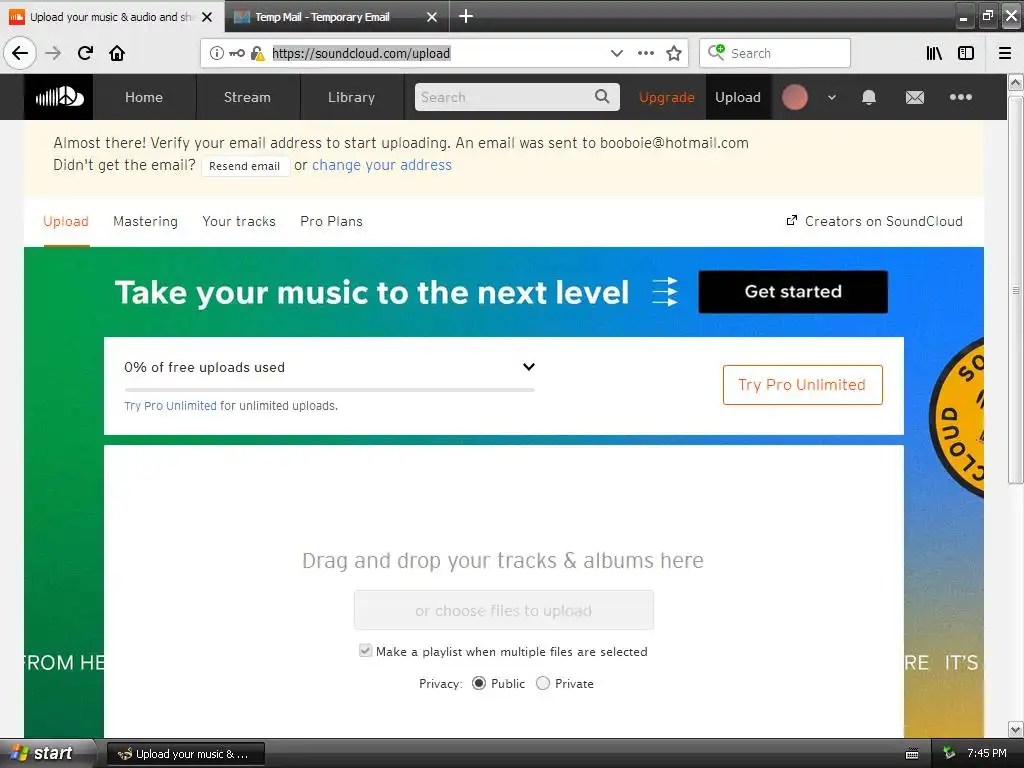The width and height of the screenshot is (1024, 768).
Task: Click the change your address link
Action: tap(382, 165)
